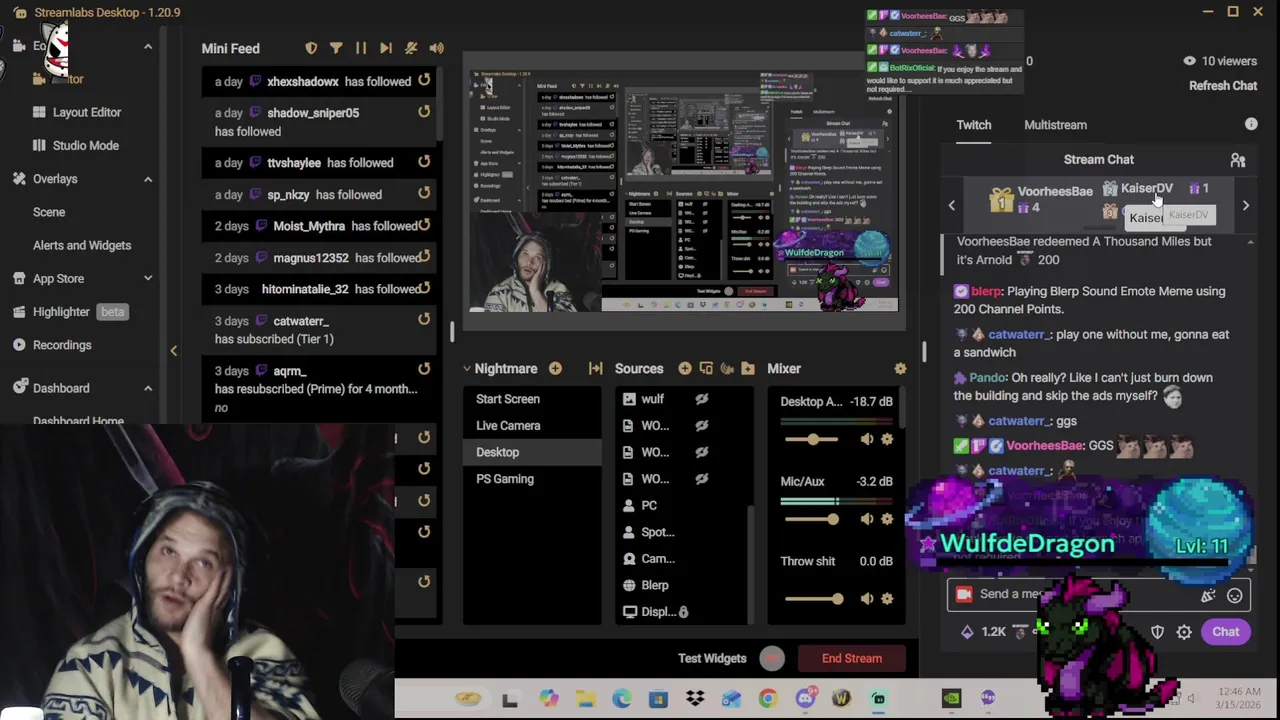
Task: Open Discord from the taskbar
Action: (805, 699)
